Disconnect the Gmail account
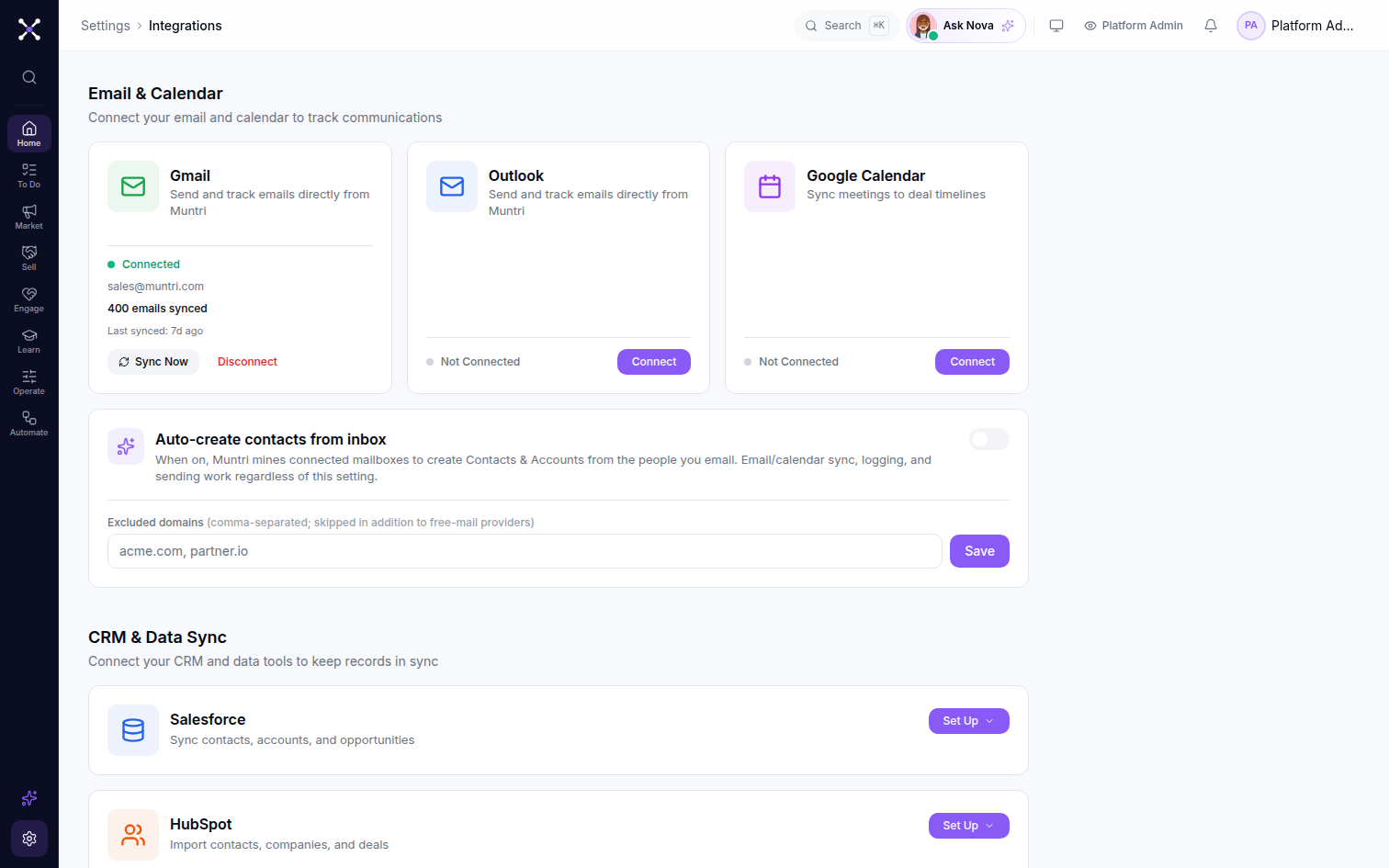The width and height of the screenshot is (1389, 868). click(247, 362)
